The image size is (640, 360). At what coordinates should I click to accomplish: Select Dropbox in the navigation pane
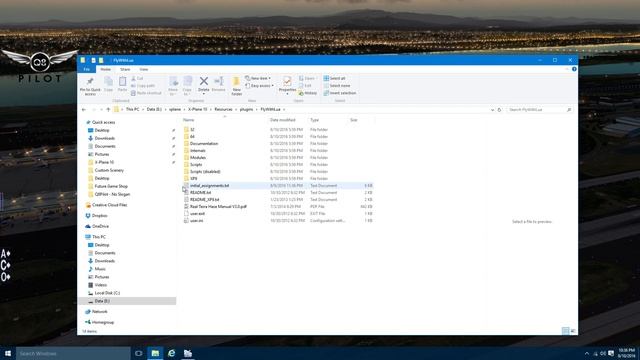click(100, 216)
